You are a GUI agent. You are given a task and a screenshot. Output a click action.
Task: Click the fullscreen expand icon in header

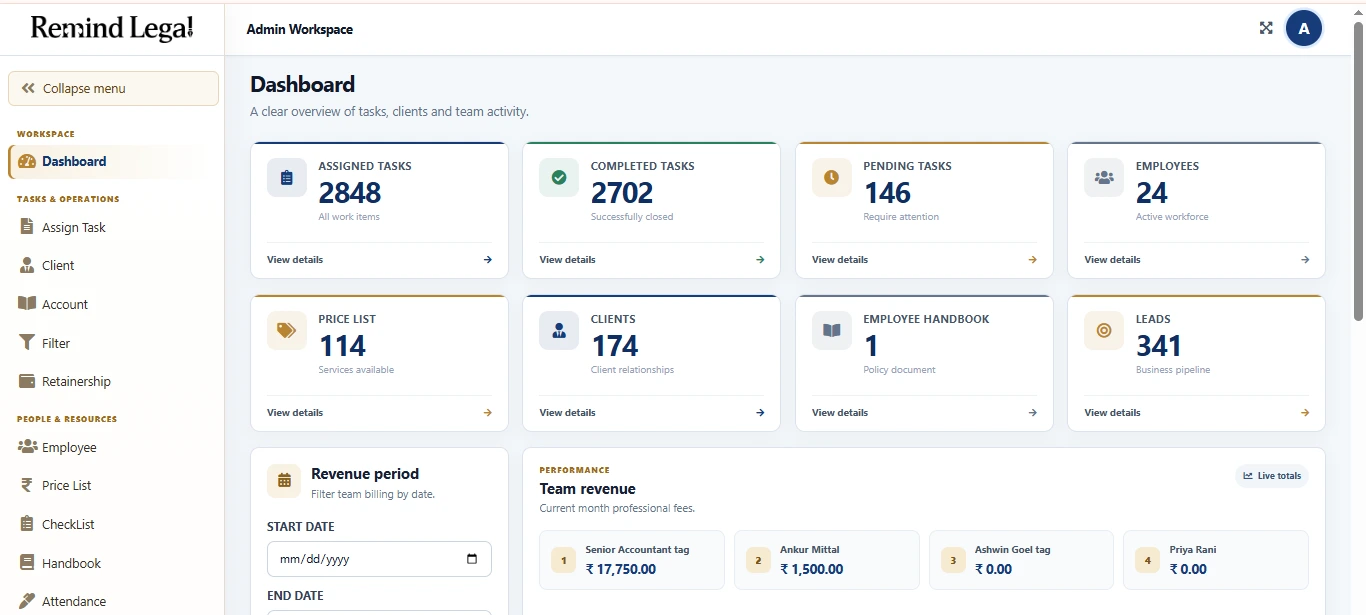click(x=1266, y=28)
